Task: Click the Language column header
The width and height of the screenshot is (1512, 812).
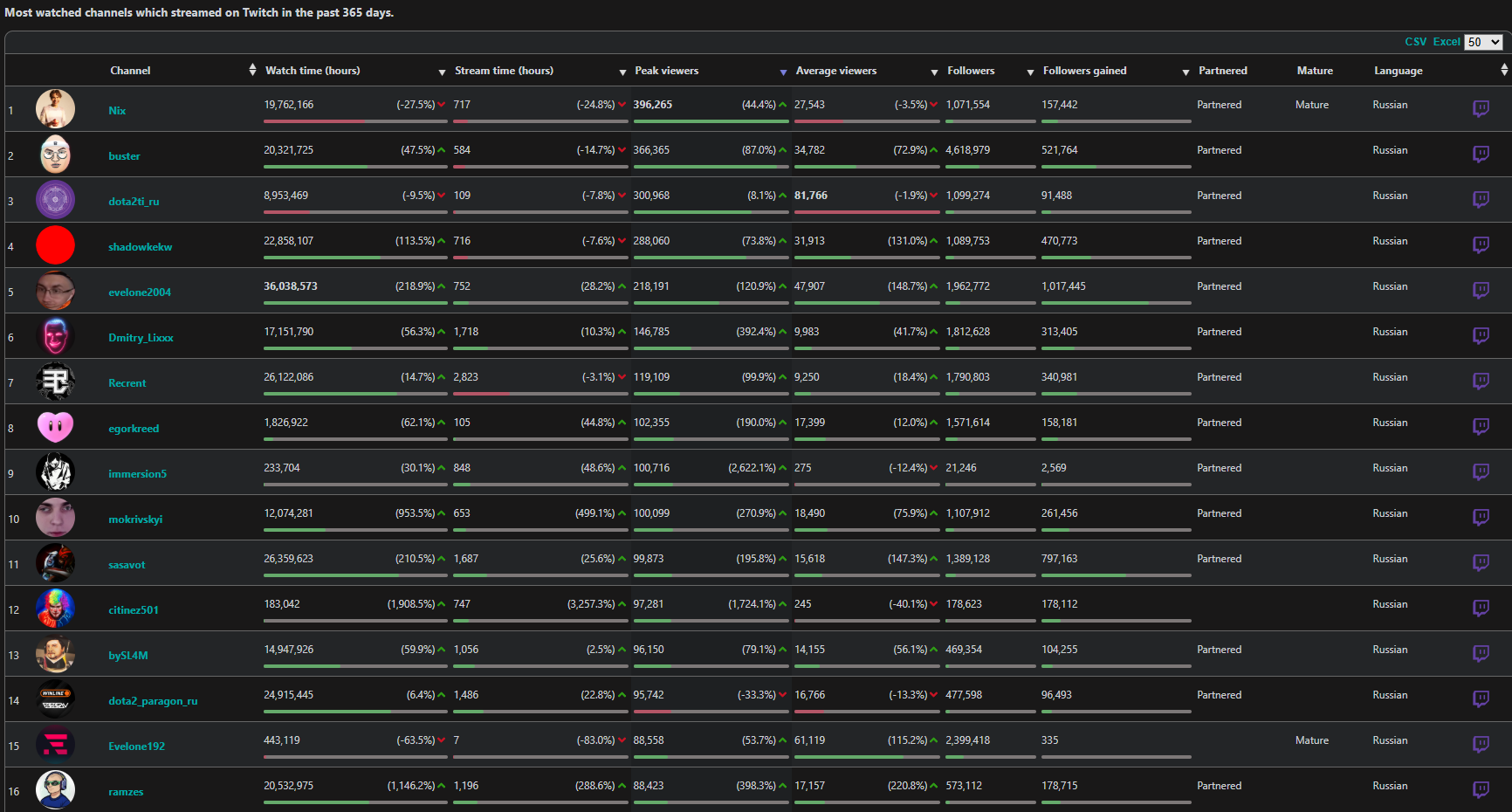Action: pos(1398,71)
